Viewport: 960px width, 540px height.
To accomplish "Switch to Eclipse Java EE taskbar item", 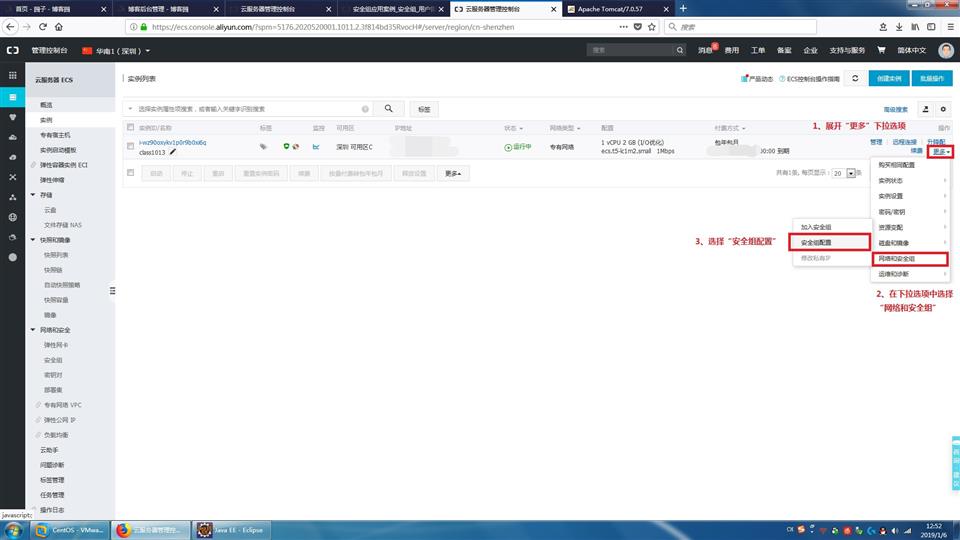I will click(231, 530).
